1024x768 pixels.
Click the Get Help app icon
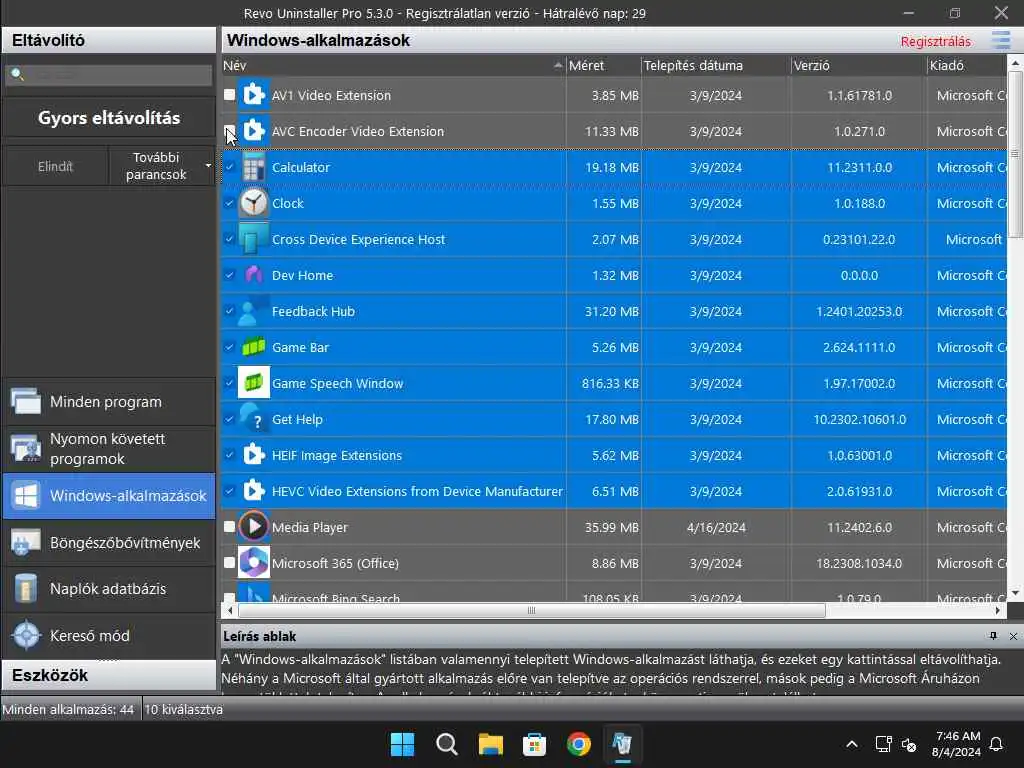253,419
